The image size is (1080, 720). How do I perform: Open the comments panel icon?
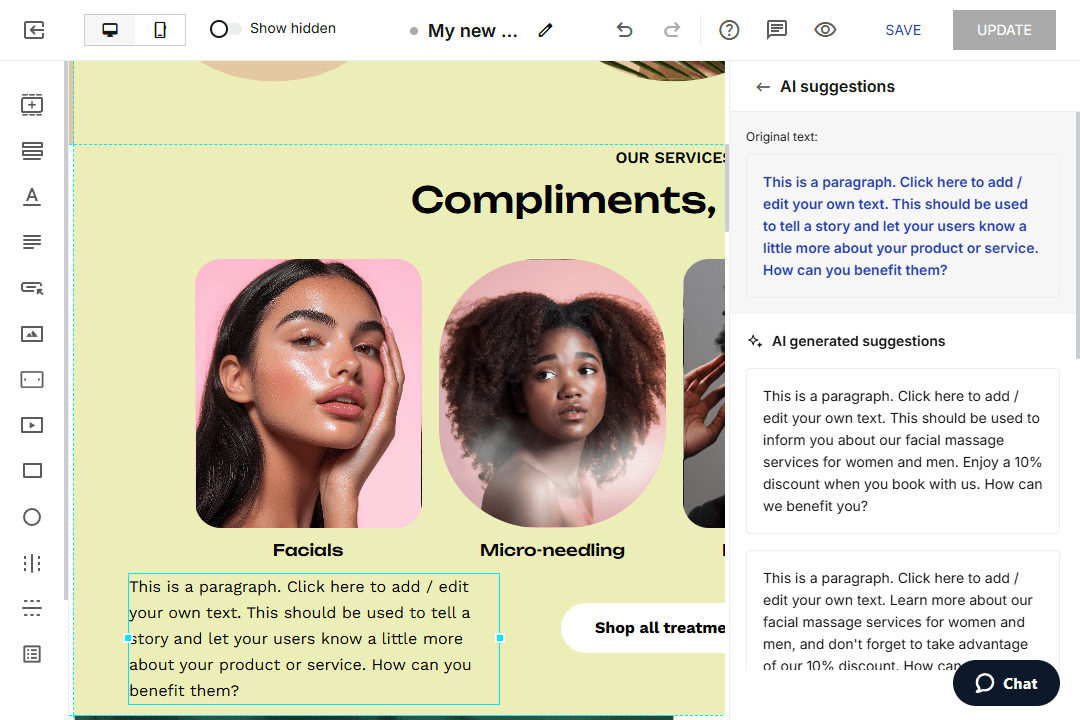click(777, 30)
